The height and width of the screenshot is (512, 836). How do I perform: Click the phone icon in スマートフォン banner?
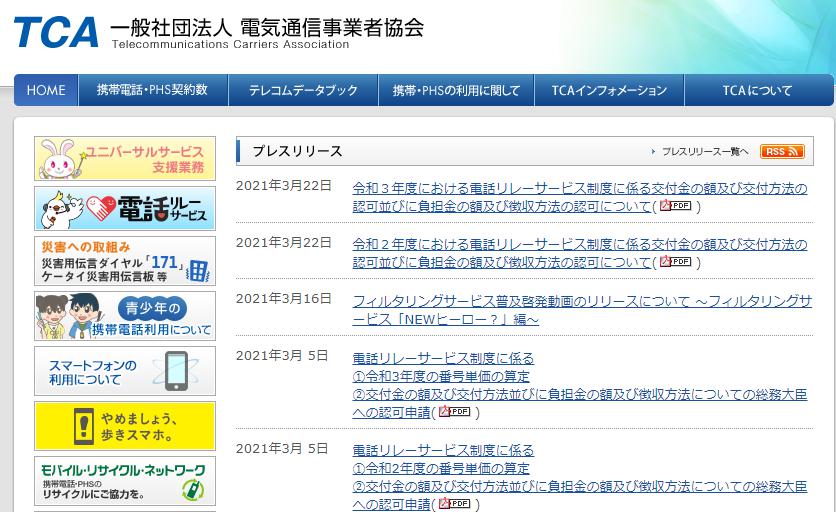coord(176,371)
